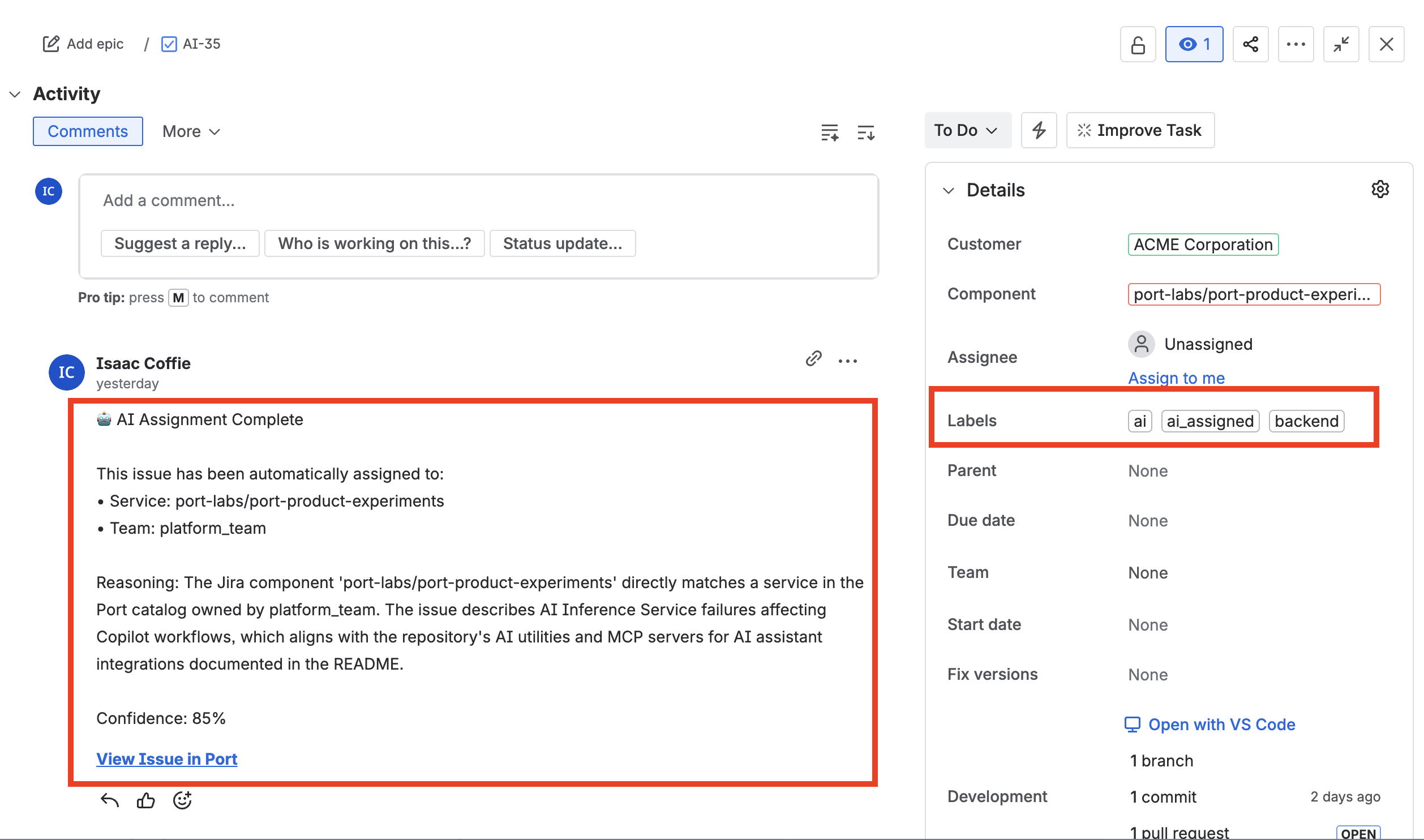
Task: Click the Improve Task button
Action: [1140, 130]
